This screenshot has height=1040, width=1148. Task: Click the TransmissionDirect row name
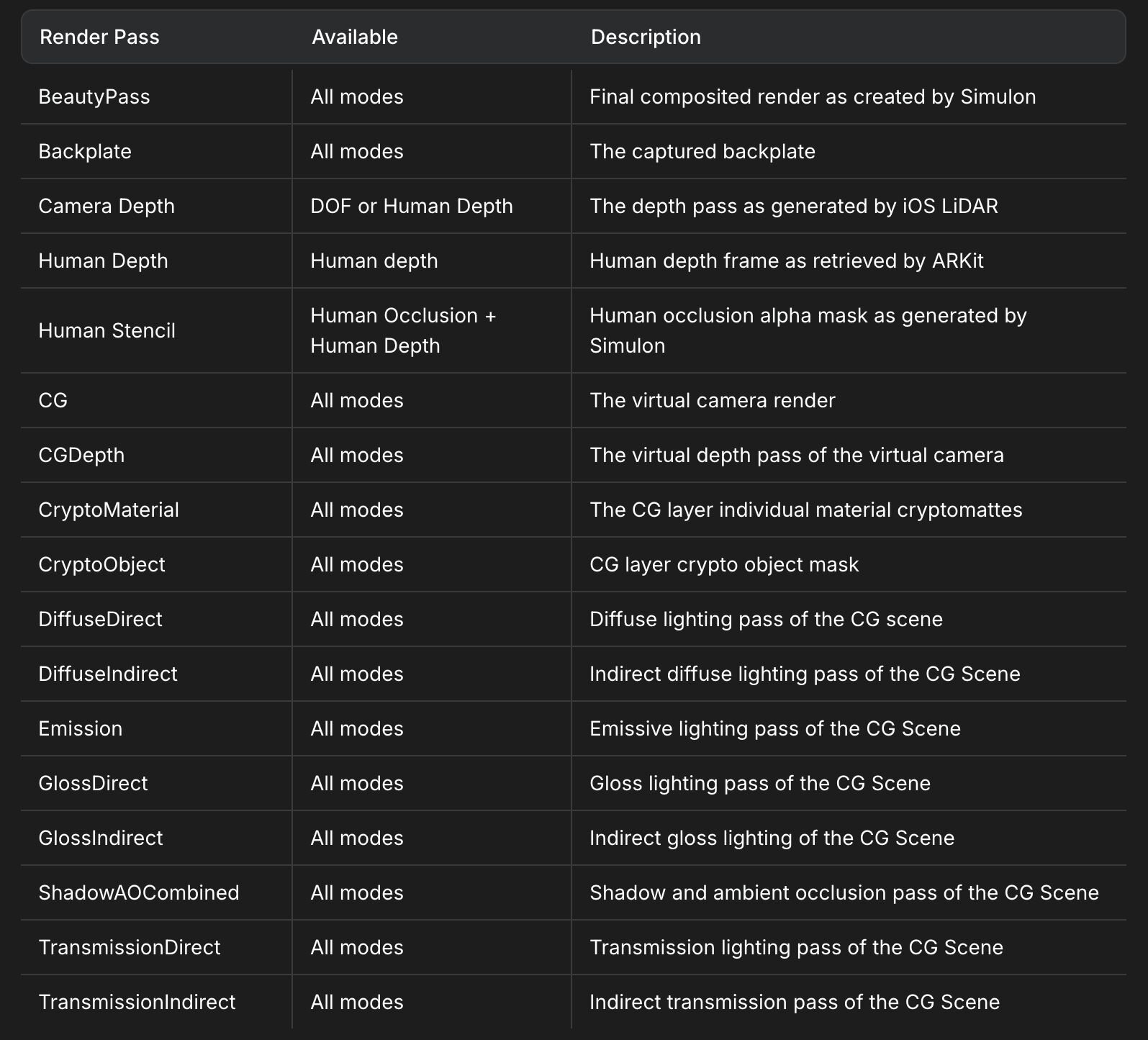coord(130,948)
